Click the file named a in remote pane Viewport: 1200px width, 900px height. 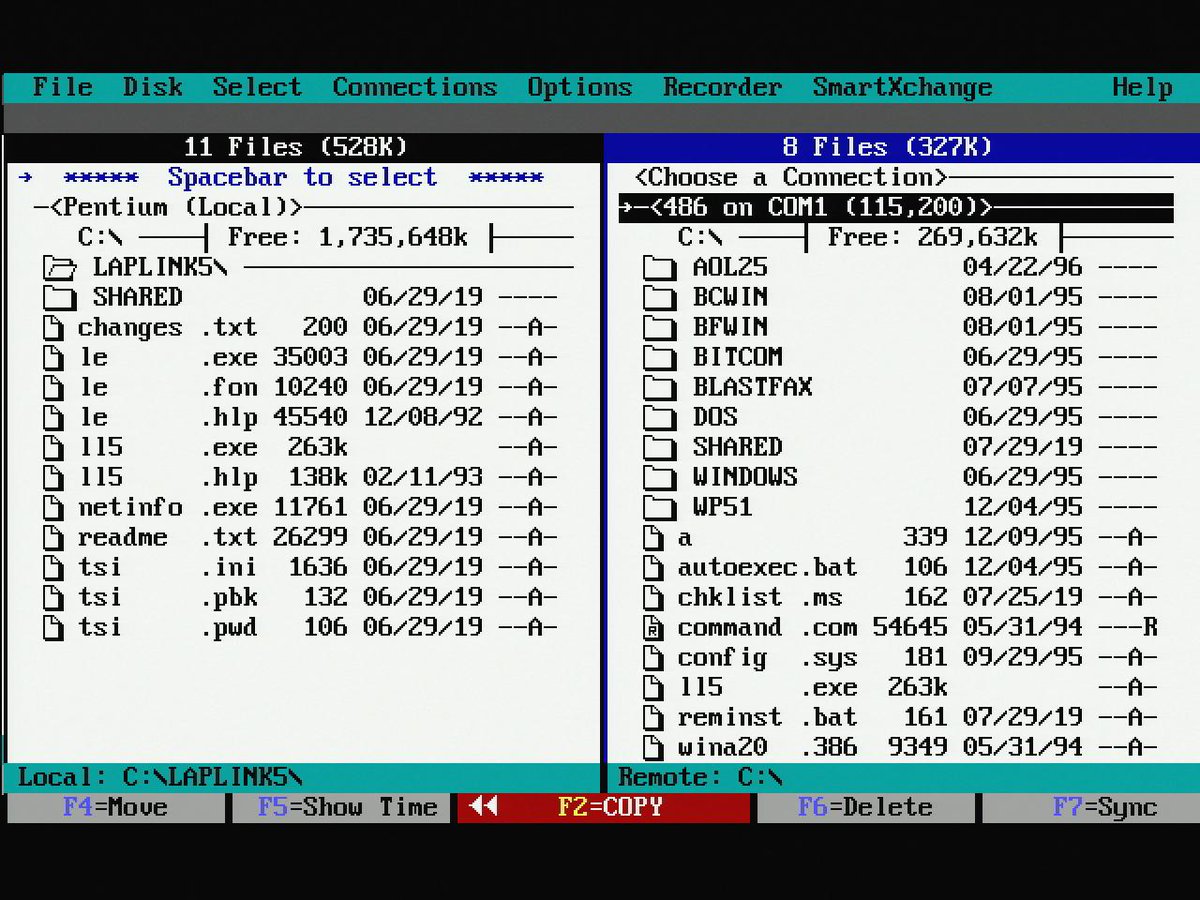coord(684,538)
